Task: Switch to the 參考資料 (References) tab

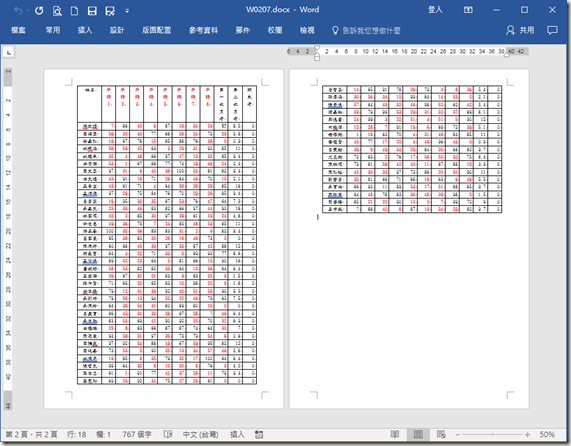Action: click(204, 30)
